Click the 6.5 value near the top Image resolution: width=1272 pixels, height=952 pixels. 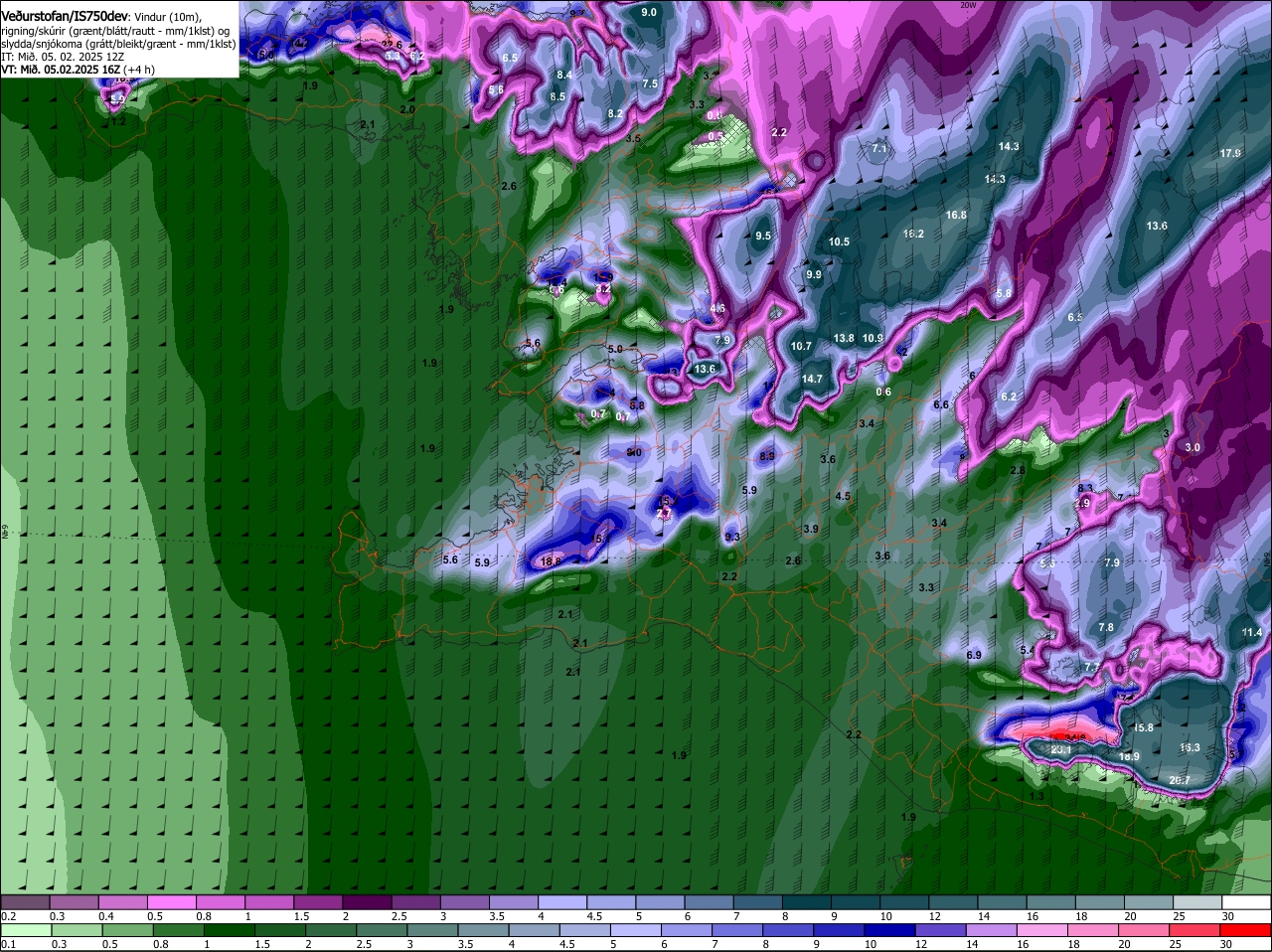pyautogui.click(x=510, y=58)
